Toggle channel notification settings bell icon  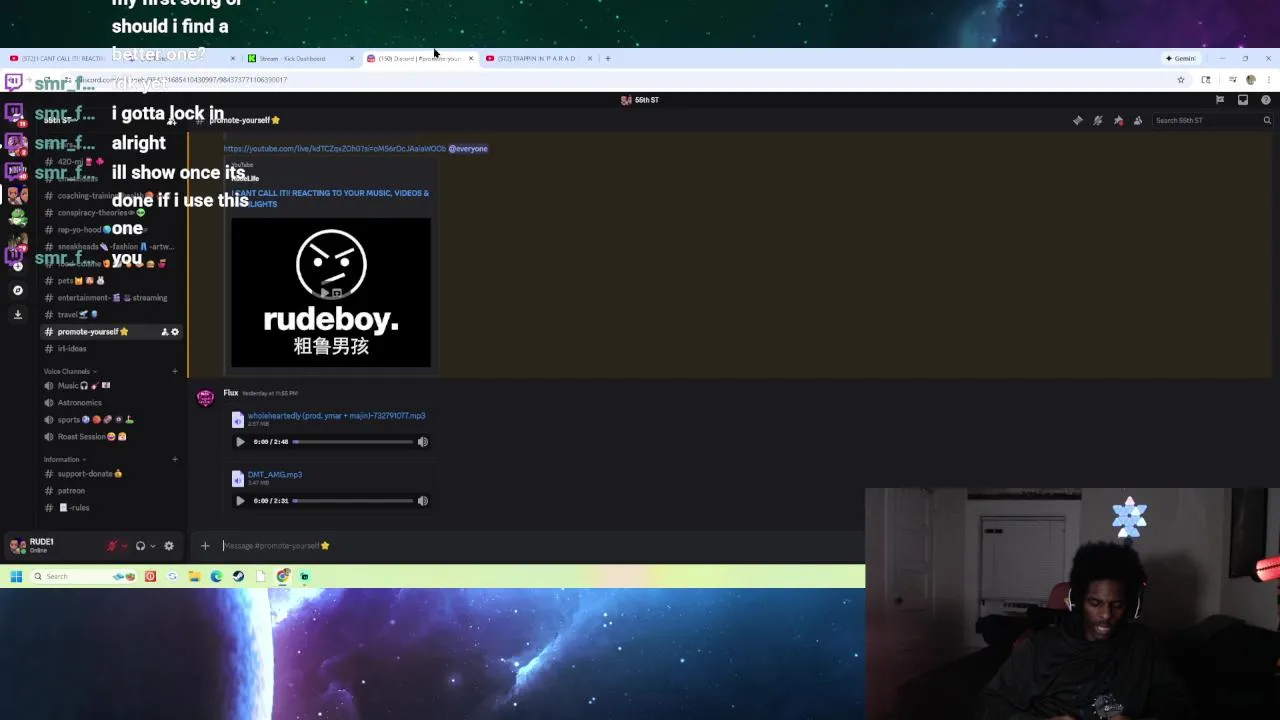(x=1097, y=120)
